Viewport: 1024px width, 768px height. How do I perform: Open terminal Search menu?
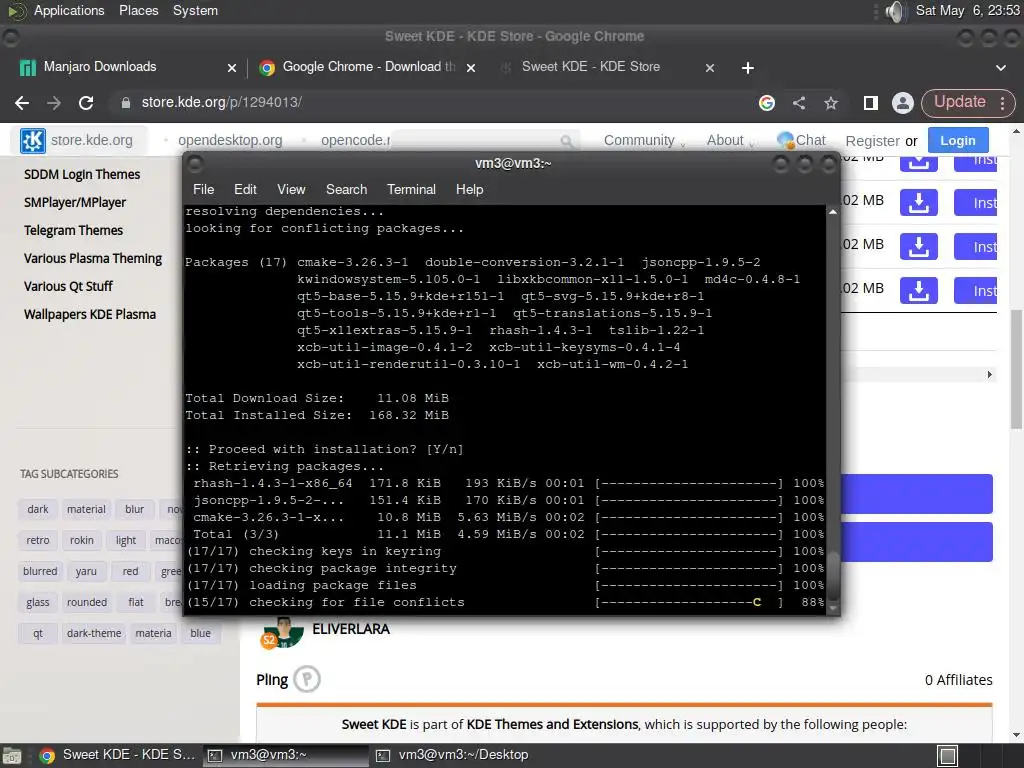click(346, 189)
